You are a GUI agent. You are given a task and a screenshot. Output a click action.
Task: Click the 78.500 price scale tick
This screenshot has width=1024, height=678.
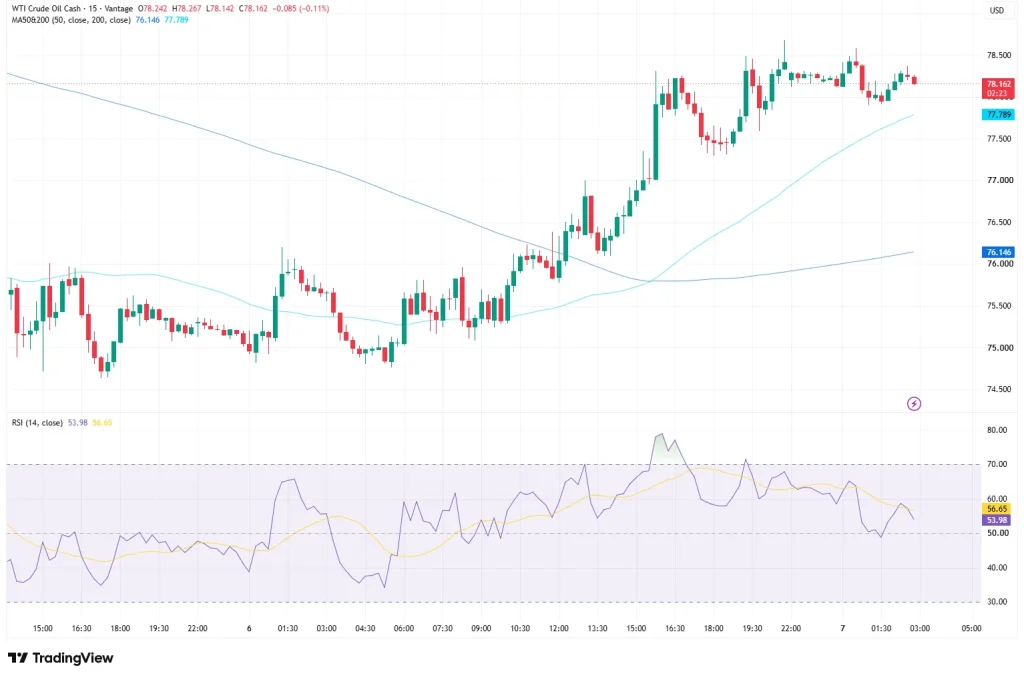(1000, 56)
